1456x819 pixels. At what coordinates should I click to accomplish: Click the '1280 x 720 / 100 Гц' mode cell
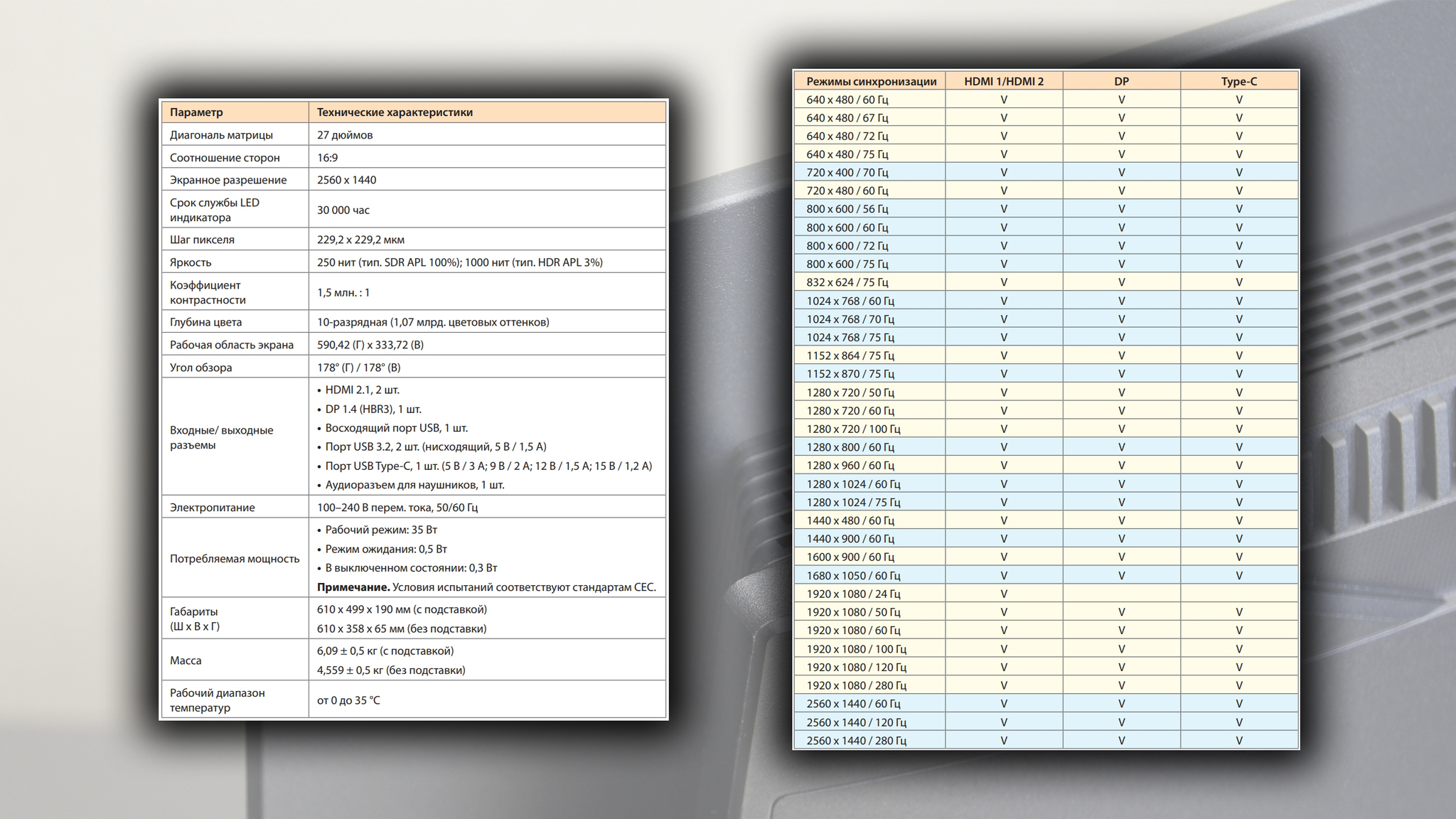853,429
